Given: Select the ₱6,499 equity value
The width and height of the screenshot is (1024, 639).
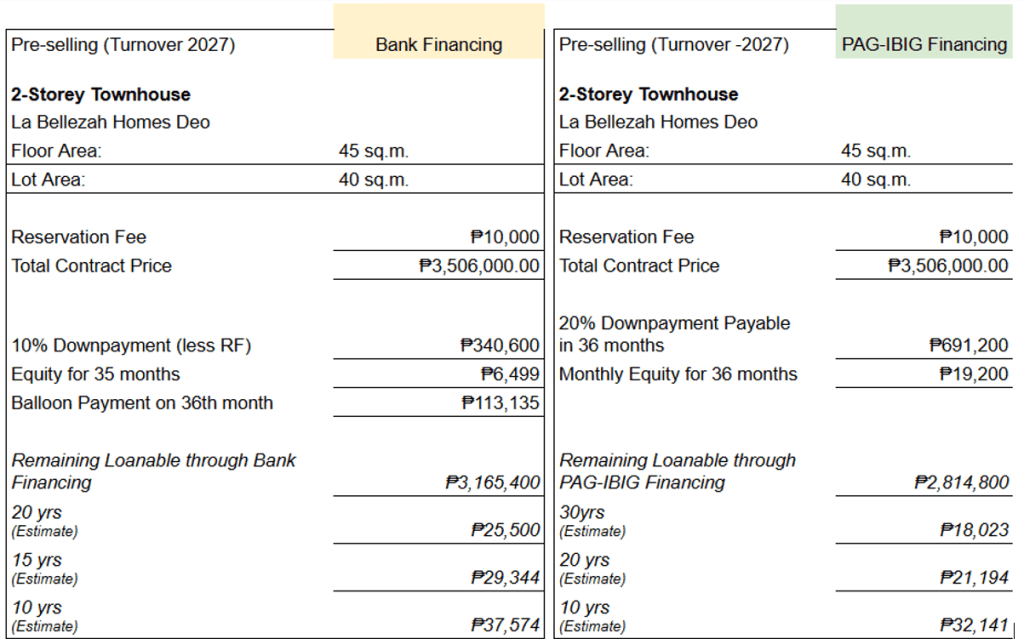Looking at the screenshot, I should [x=510, y=374].
